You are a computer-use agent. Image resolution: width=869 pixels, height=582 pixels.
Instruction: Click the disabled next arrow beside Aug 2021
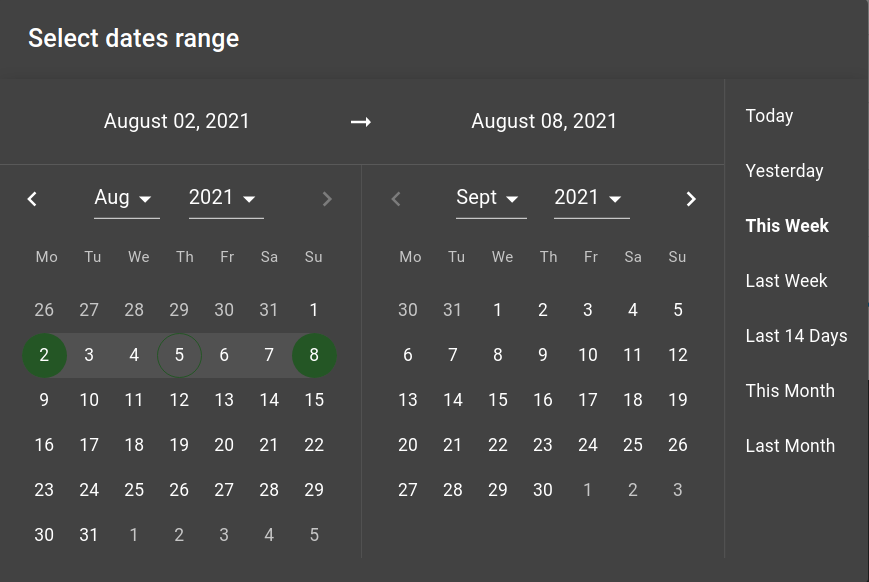[x=327, y=199]
